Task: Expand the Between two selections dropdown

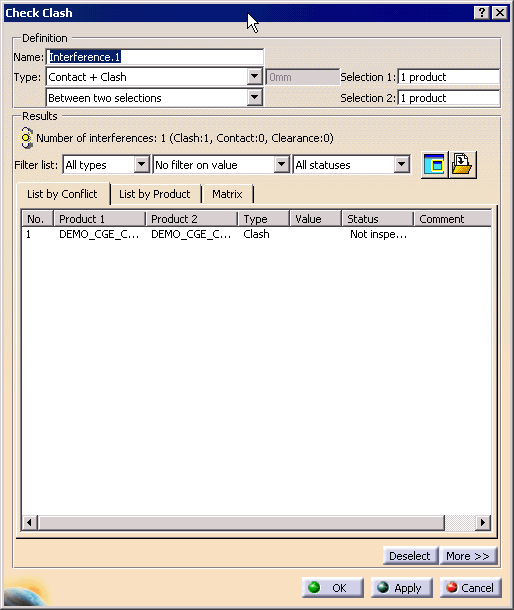Action: (x=254, y=98)
